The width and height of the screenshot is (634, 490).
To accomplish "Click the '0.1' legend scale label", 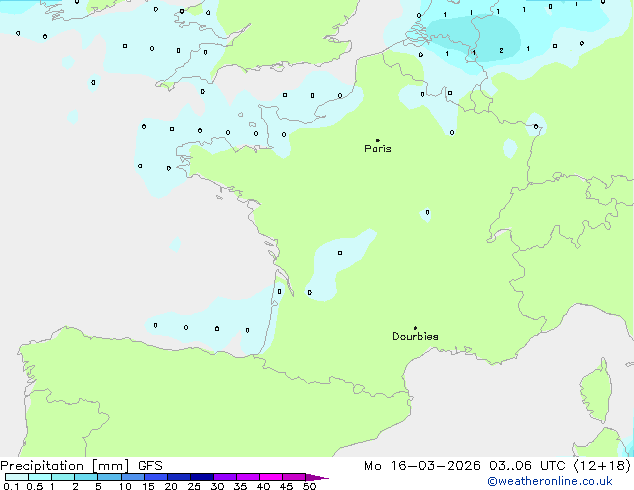I will click(x=11, y=486).
